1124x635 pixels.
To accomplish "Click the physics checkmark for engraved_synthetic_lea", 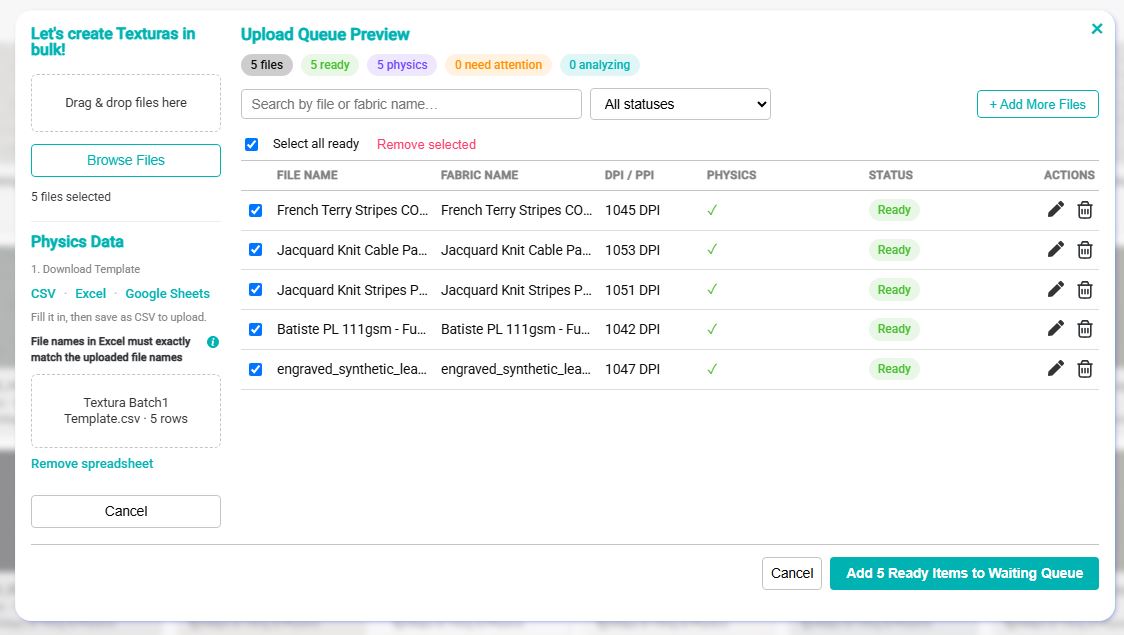I will tap(712, 368).
